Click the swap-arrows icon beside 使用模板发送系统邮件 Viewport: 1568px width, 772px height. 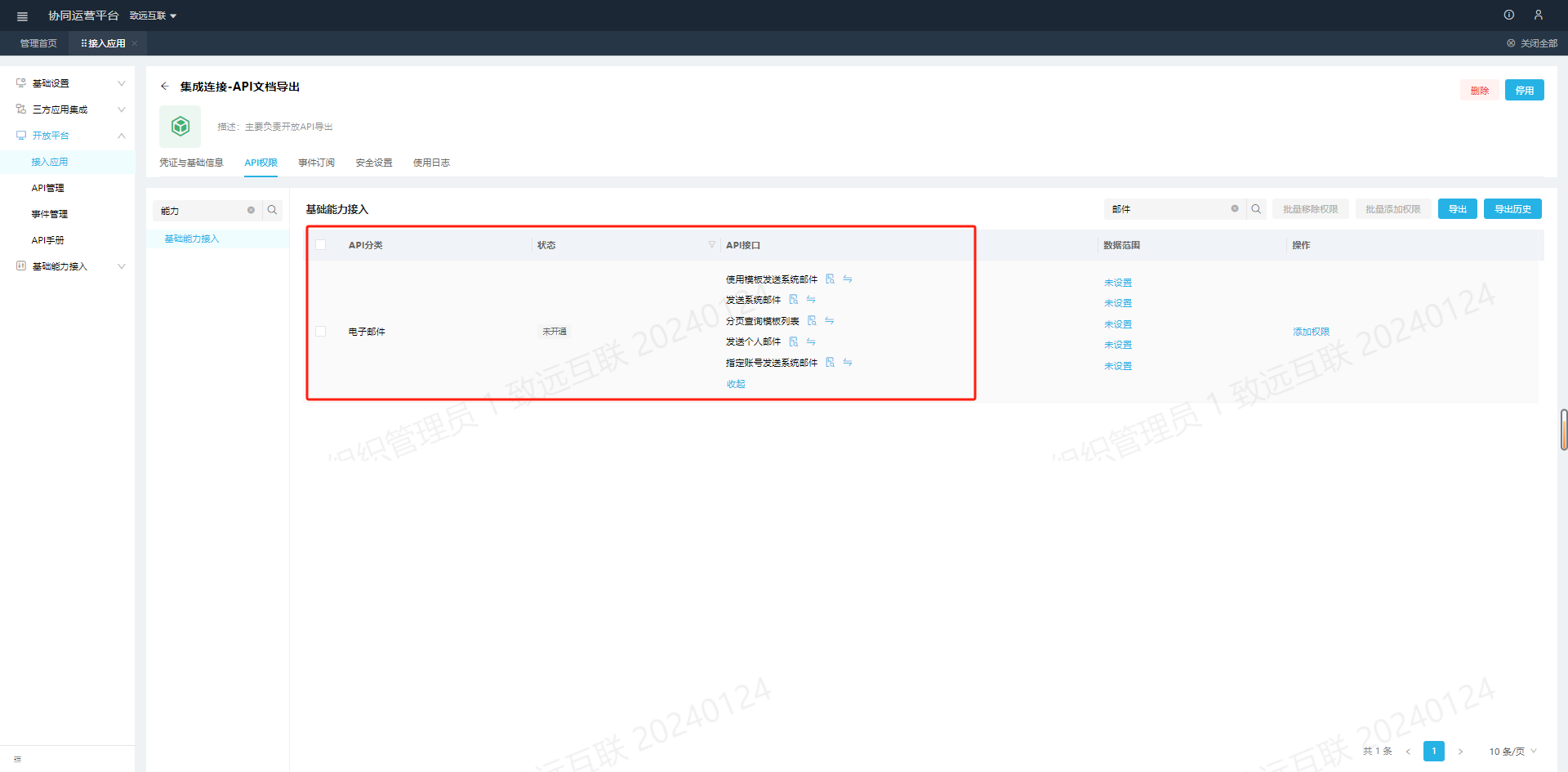(848, 279)
